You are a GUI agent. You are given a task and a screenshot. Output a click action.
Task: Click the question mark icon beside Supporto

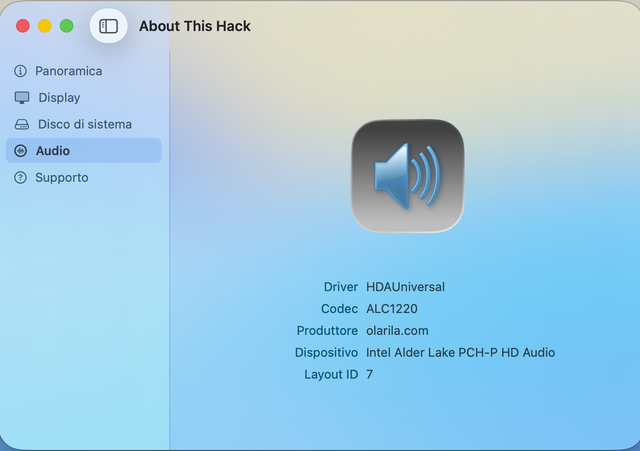point(20,178)
